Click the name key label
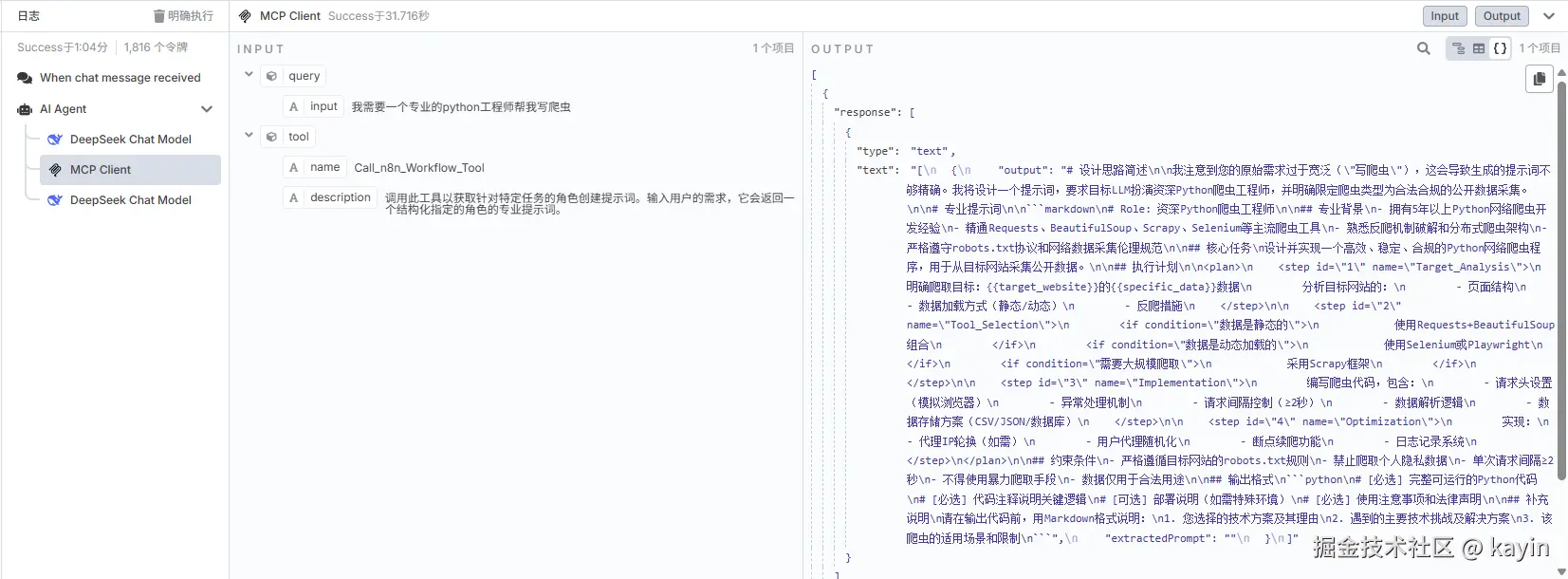The width and height of the screenshot is (1568, 579). (324, 167)
